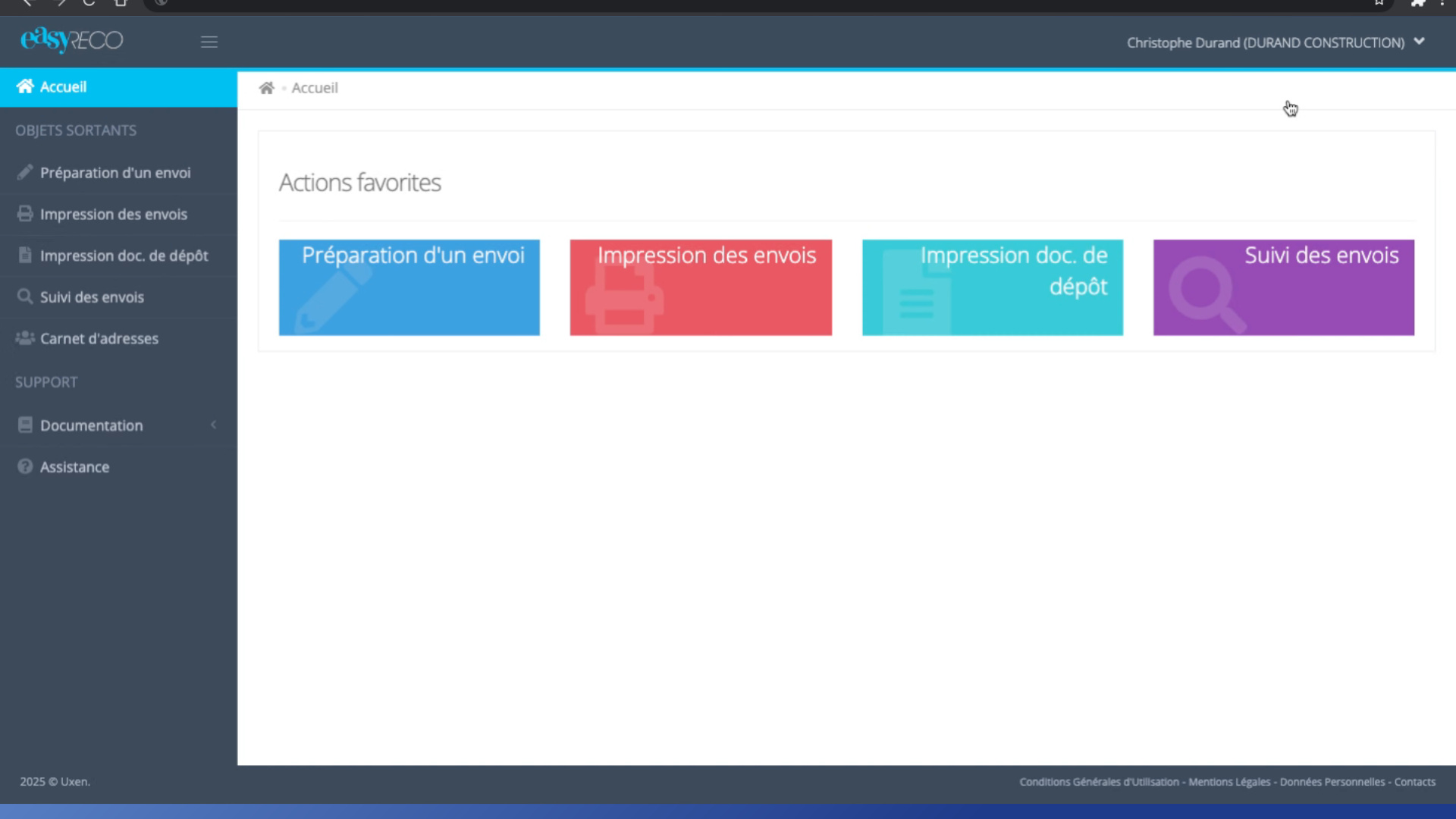Click the pencil icon beside Préparation d'un envoi
The height and width of the screenshot is (819, 1456).
point(25,172)
